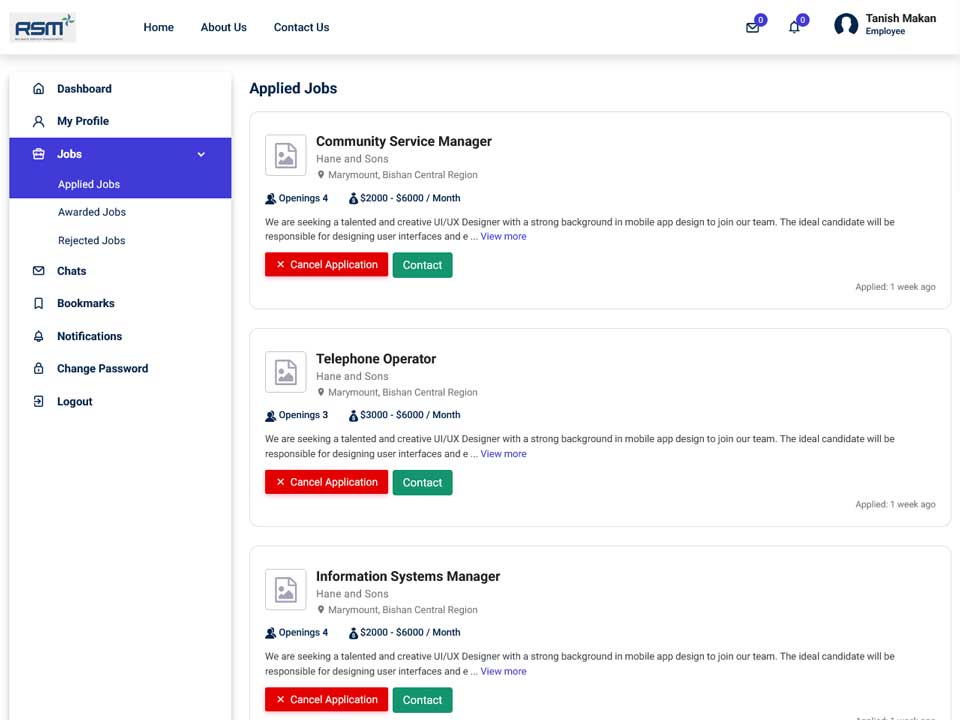Open the Contact Us menu item
960x720 pixels.
301,28
